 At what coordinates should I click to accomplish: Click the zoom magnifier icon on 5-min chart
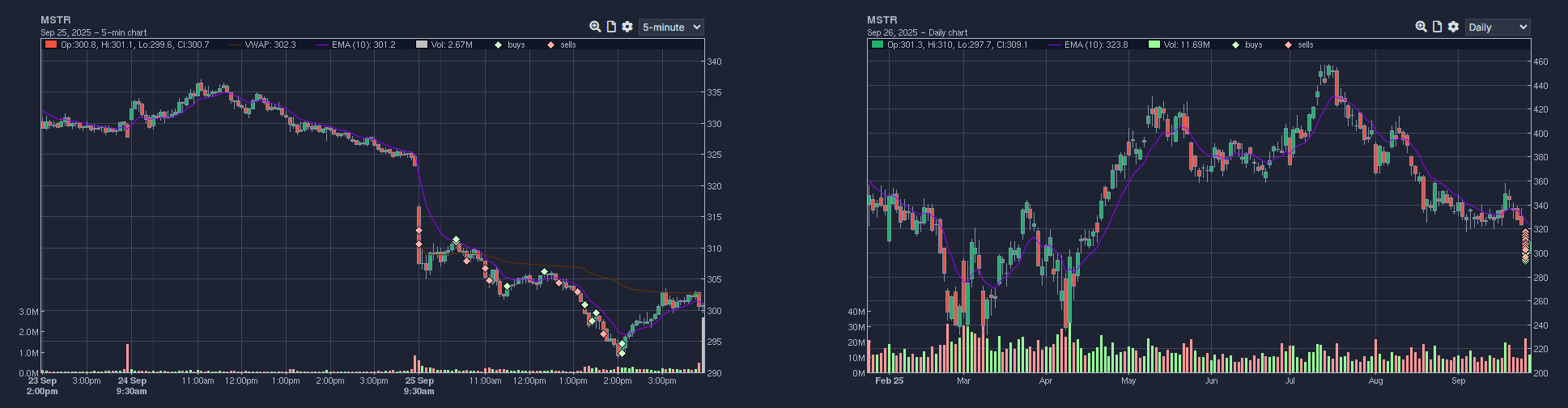[x=595, y=27]
